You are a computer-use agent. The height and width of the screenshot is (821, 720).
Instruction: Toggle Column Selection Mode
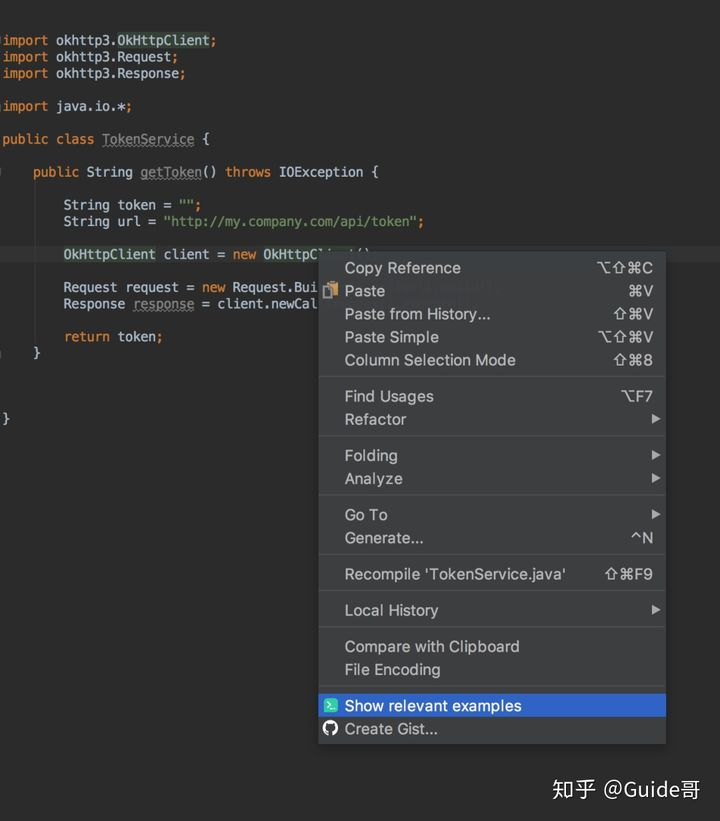pos(430,360)
